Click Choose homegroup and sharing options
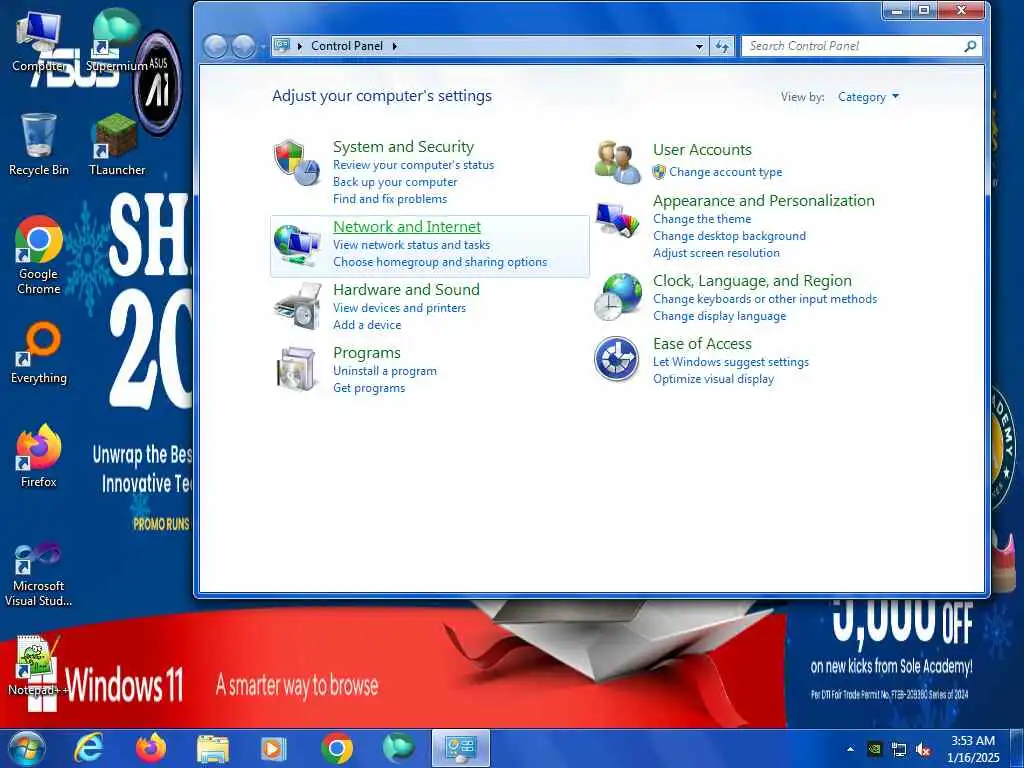The width and height of the screenshot is (1024, 768). pos(440,262)
